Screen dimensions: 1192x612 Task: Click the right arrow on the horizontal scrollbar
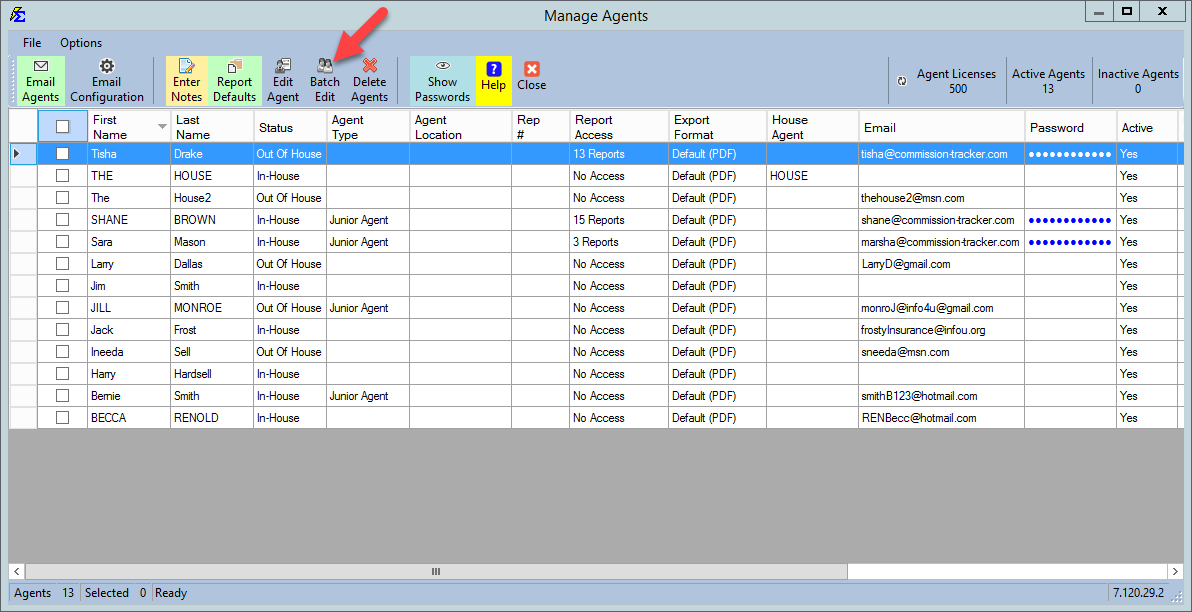tap(1174, 571)
